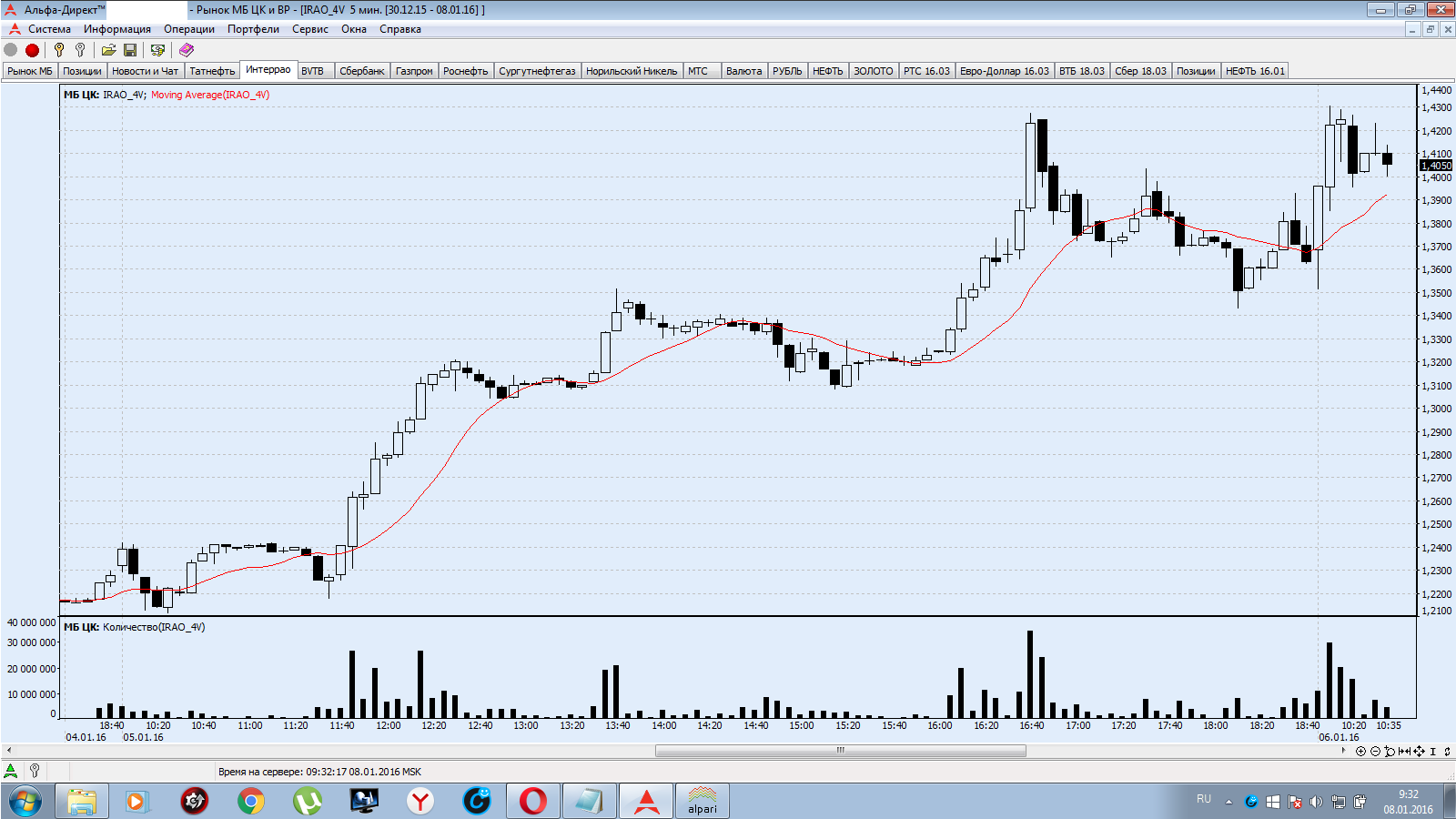This screenshot has width=1456, height=819.
Task: Switch to the Татнефть tab
Action: tap(212, 71)
